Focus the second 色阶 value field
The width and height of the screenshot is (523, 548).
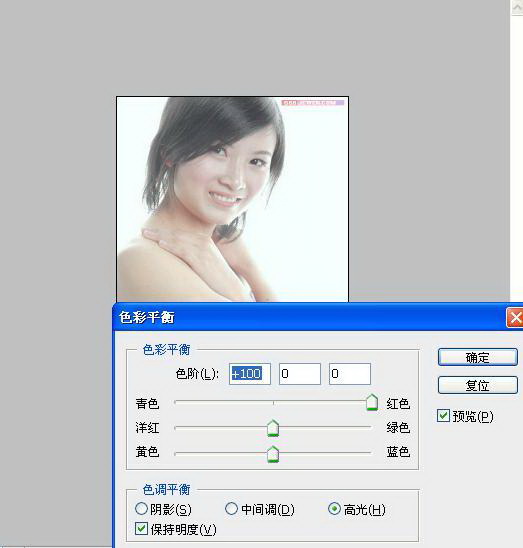(300, 374)
